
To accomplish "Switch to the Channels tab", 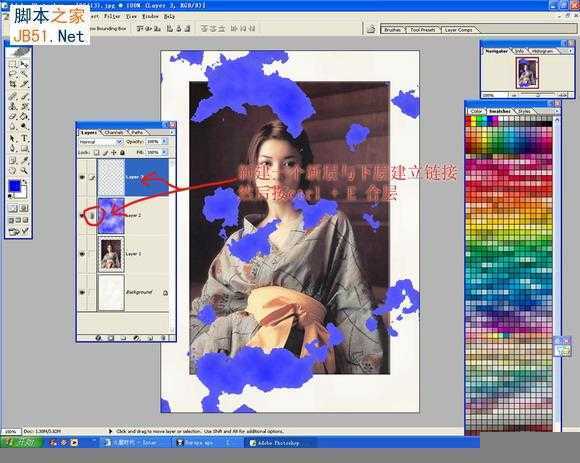I will tap(114, 132).
